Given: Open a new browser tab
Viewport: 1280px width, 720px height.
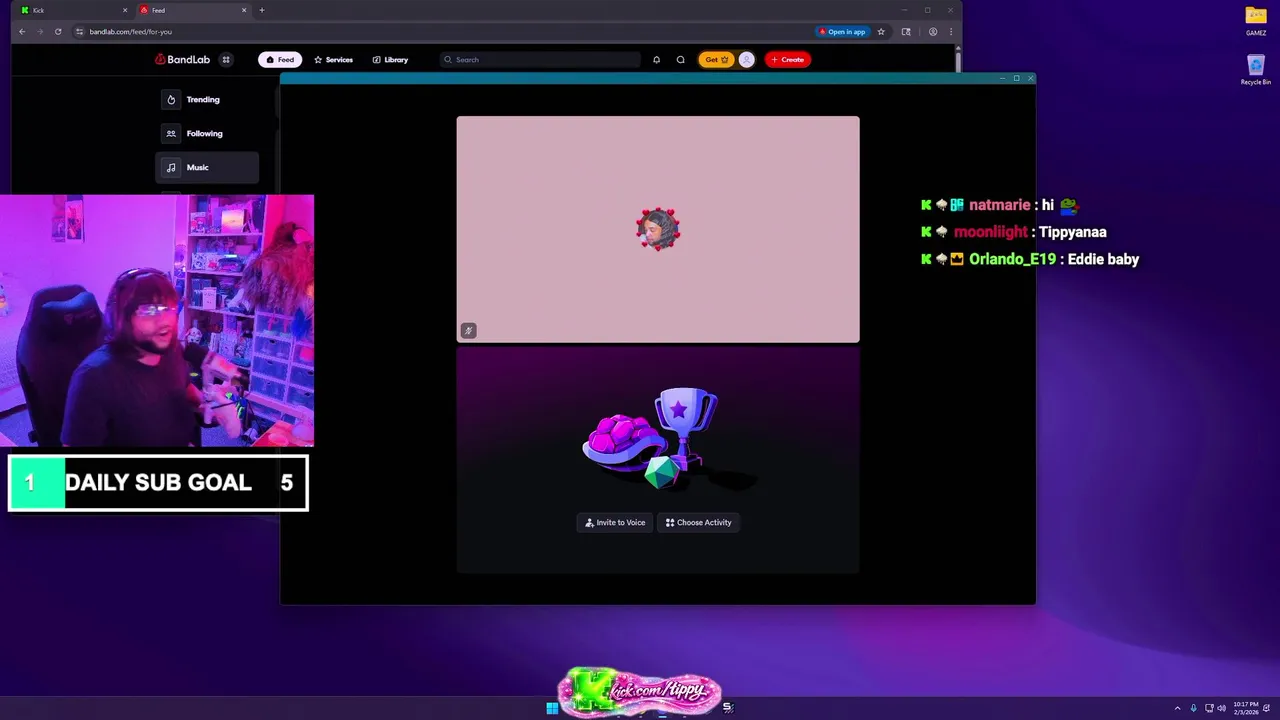Looking at the screenshot, I should [x=262, y=10].
